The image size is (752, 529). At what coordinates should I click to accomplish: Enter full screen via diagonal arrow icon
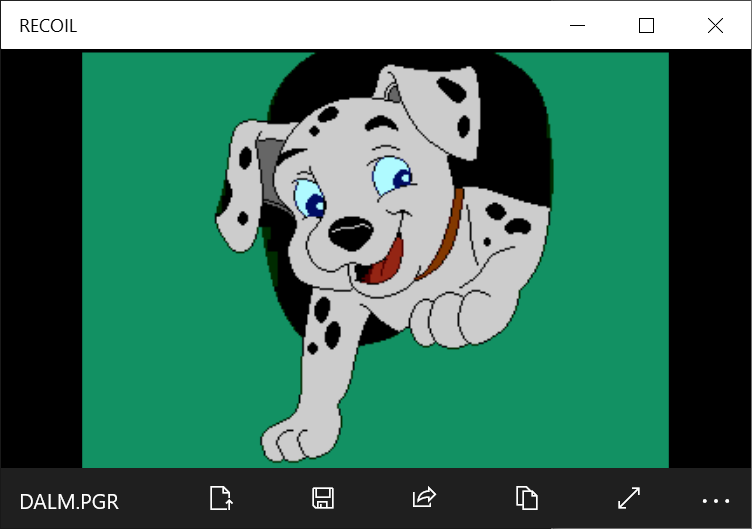[628, 498]
